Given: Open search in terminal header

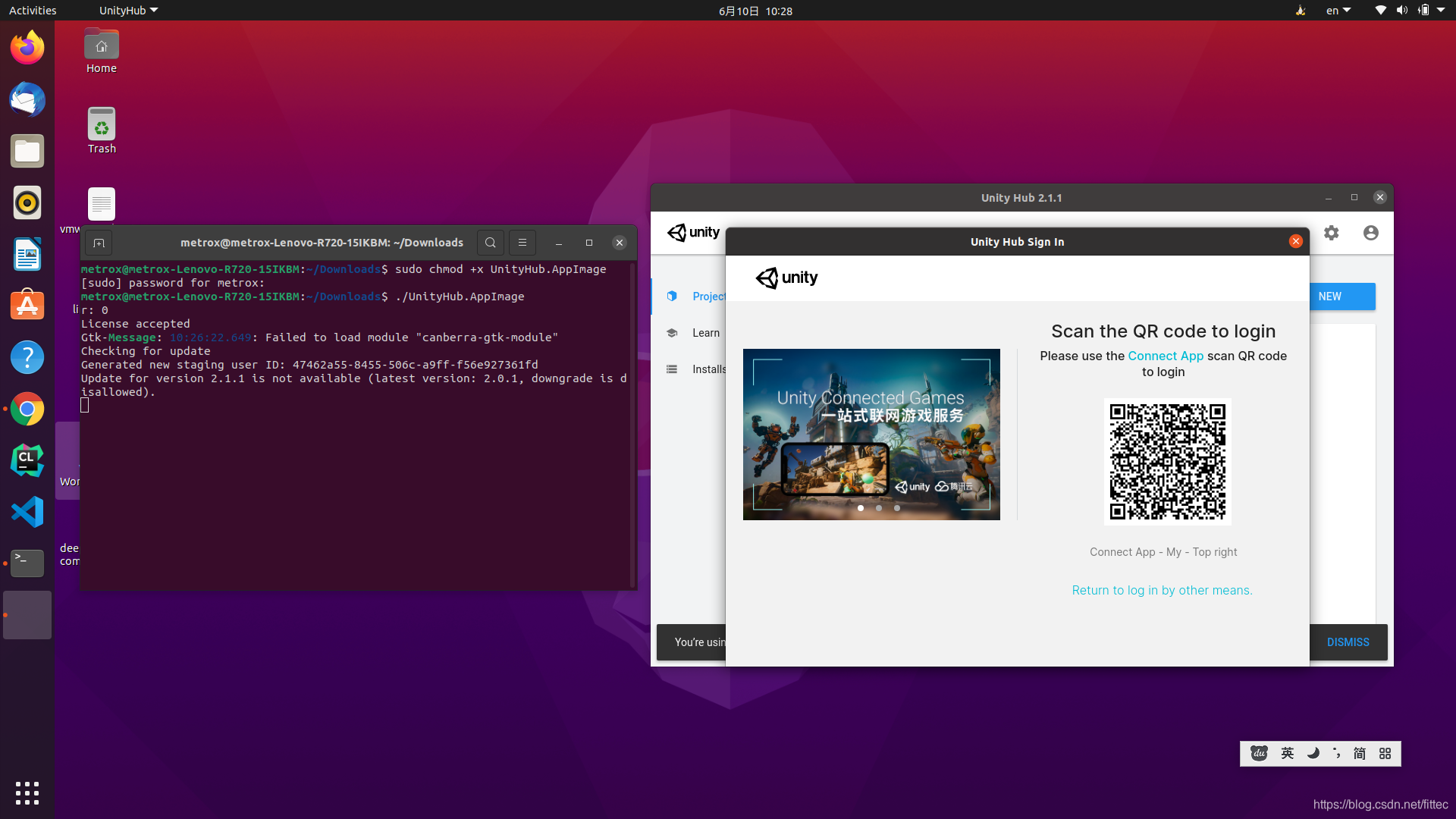Looking at the screenshot, I should point(491,243).
